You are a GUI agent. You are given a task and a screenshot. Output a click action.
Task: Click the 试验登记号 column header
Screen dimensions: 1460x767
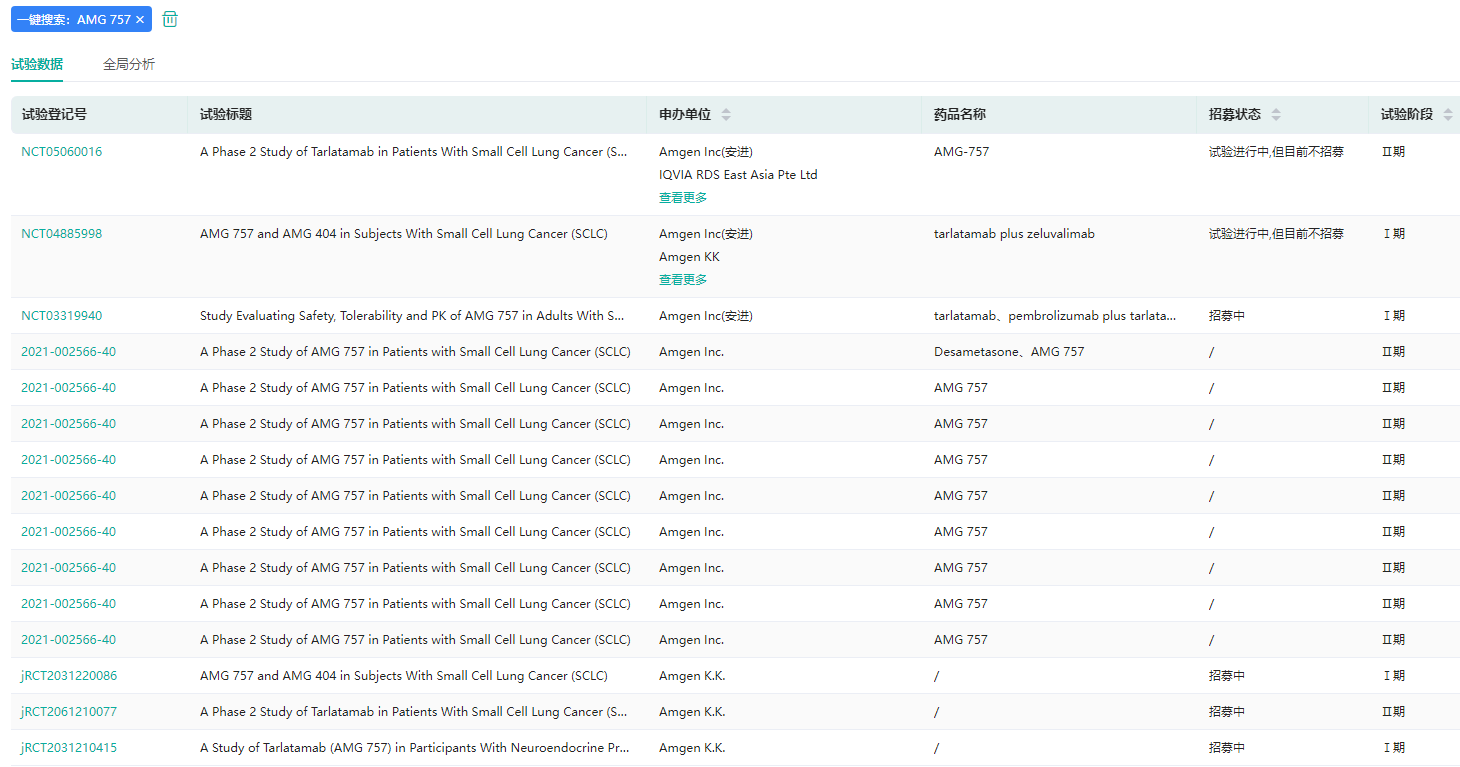click(x=54, y=115)
